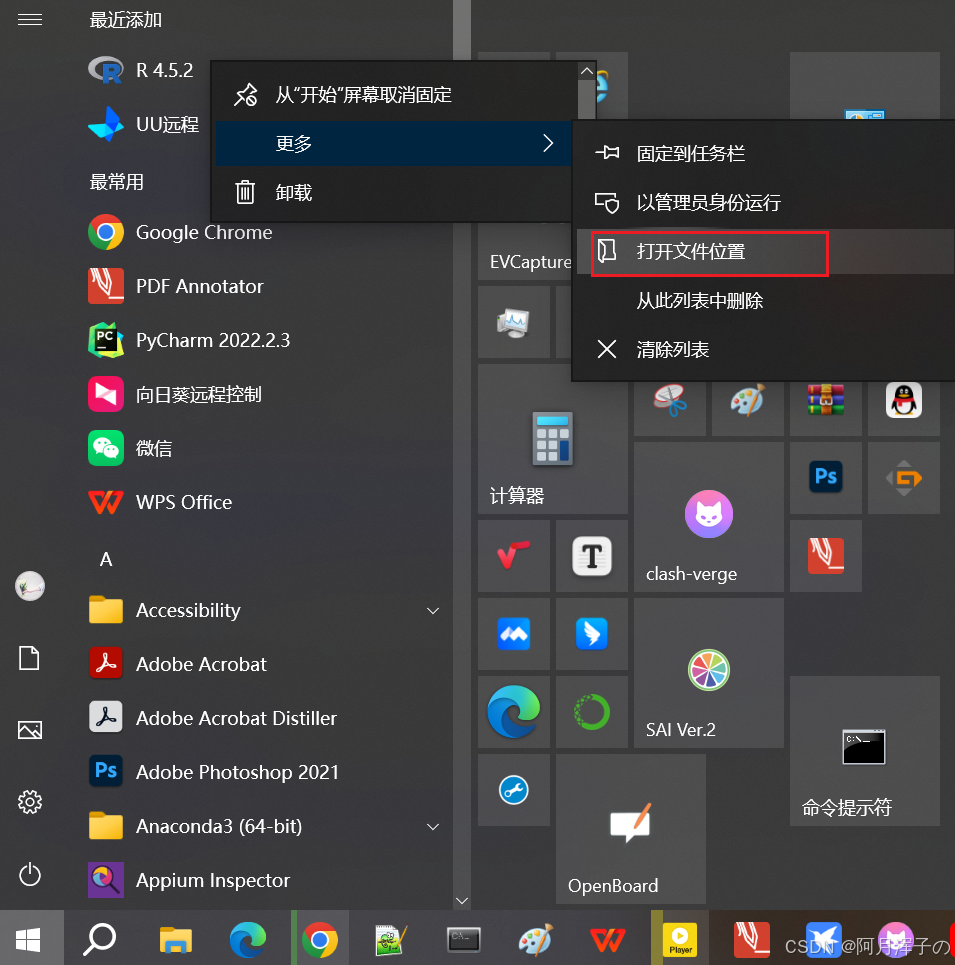Click context menu scroll up arrow
955x965 pixels.
587,71
